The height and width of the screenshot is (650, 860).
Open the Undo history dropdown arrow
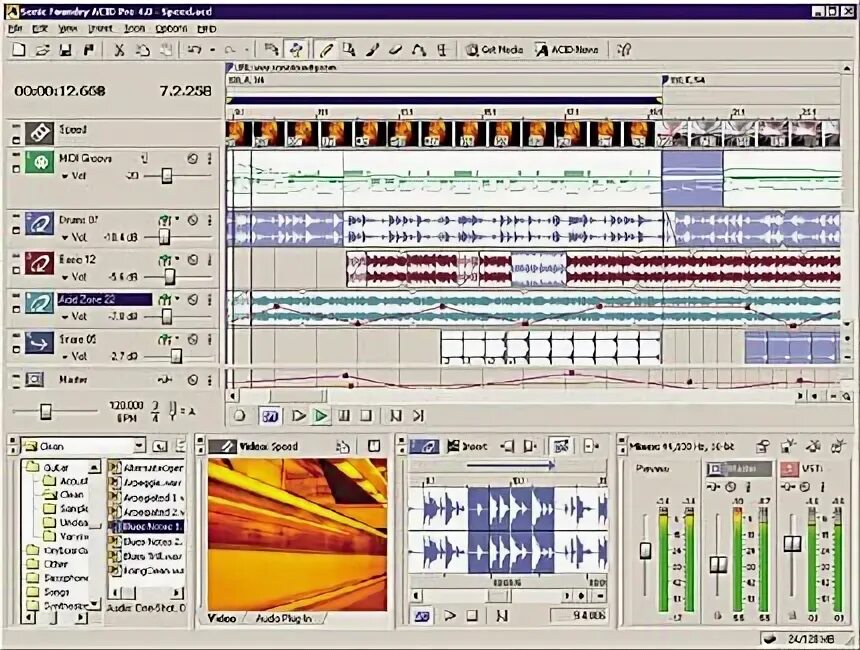(x=212, y=50)
